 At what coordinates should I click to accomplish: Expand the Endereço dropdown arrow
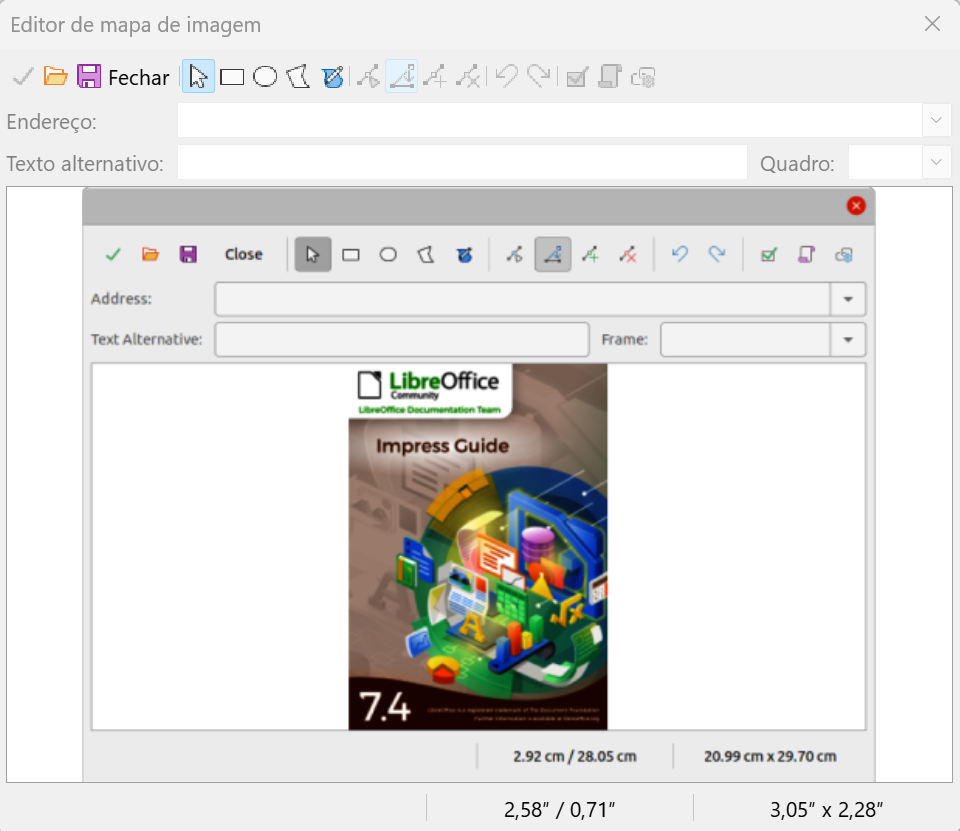(936, 120)
